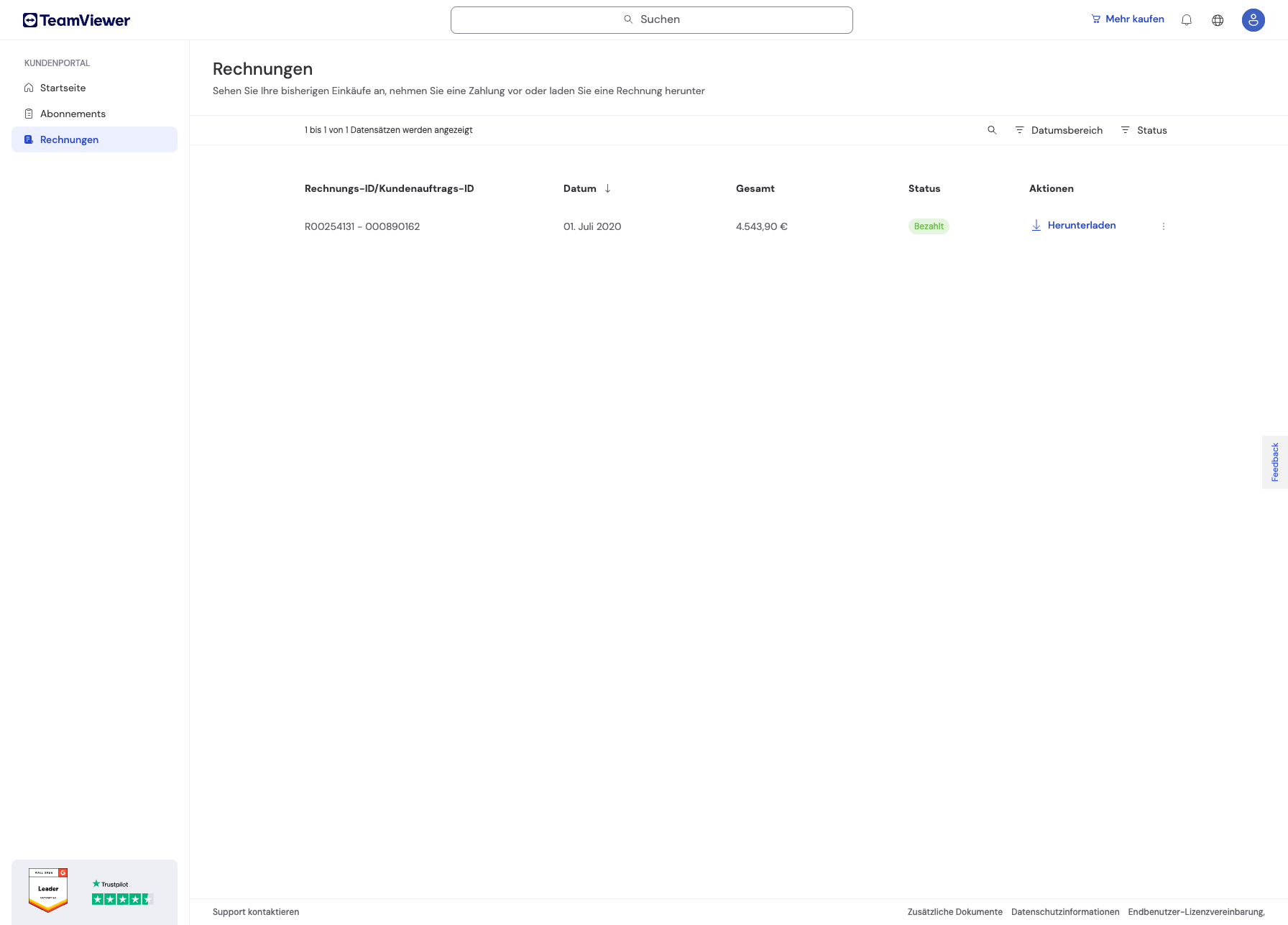1288x925 pixels.
Task: Open the table search magnifier
Action: tap(992, 130)
